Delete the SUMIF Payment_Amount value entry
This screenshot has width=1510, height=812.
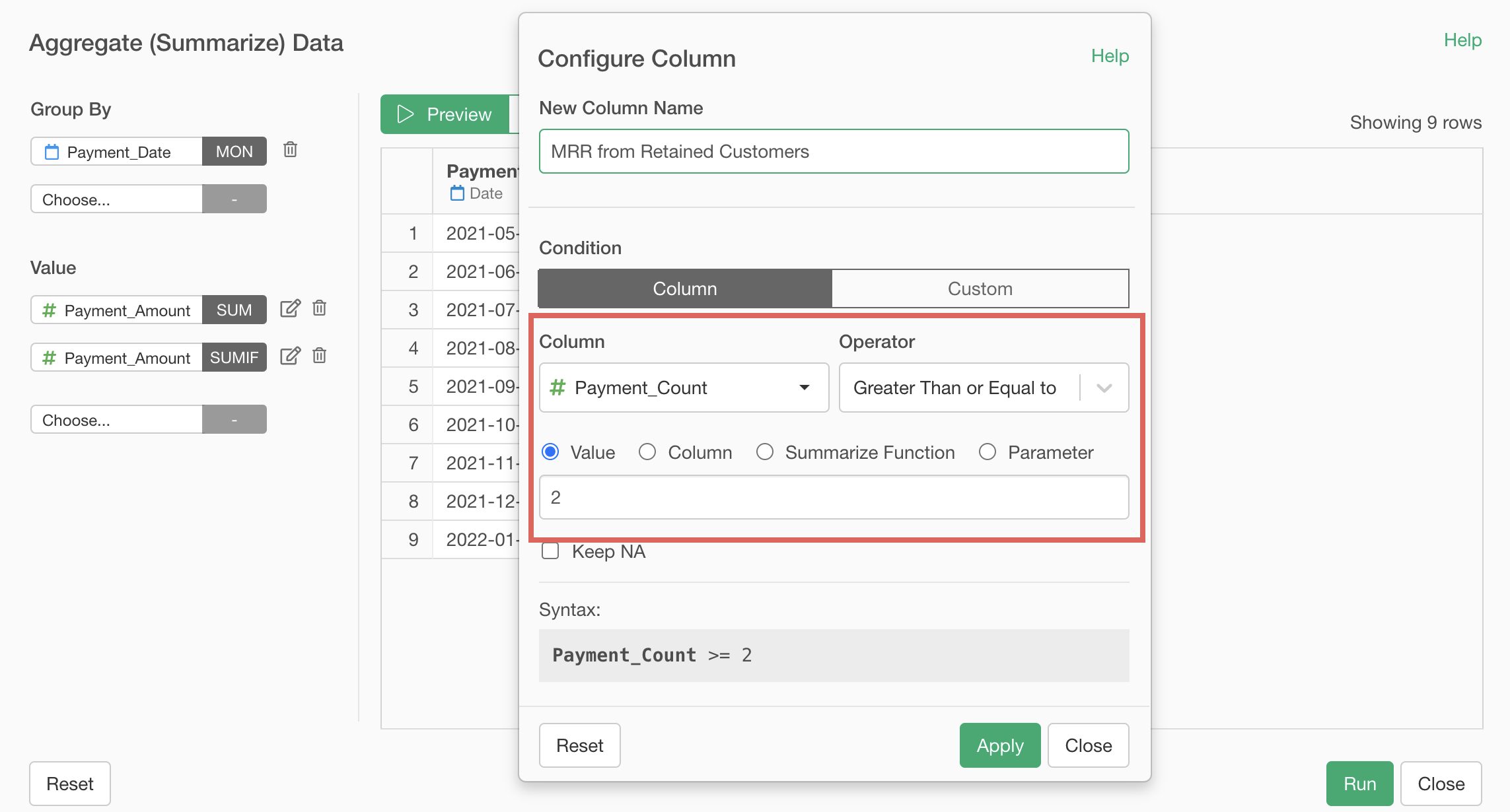[x=320, y=356]
